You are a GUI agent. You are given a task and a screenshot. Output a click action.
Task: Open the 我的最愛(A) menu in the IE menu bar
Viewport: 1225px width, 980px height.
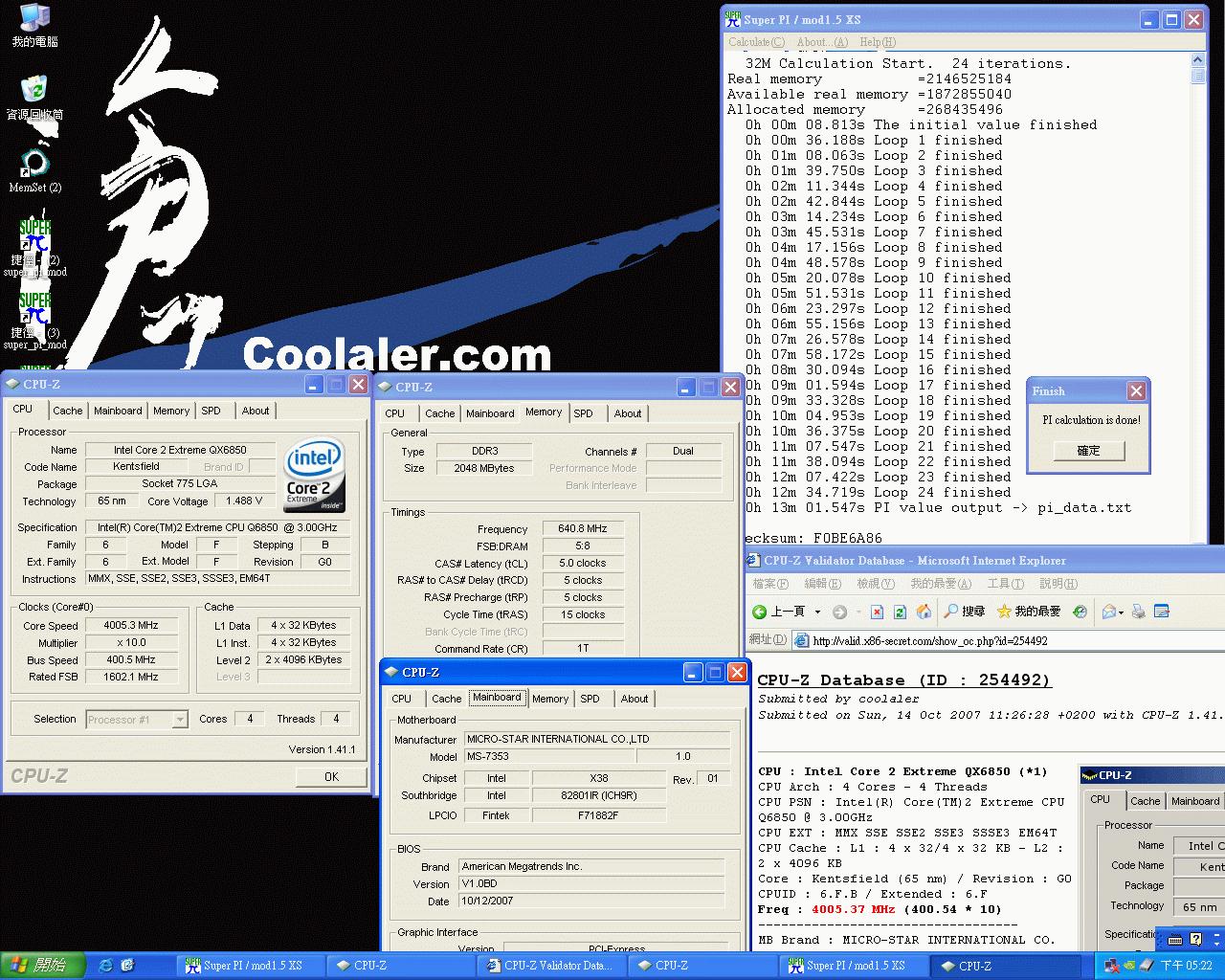[x=941, y=584]
